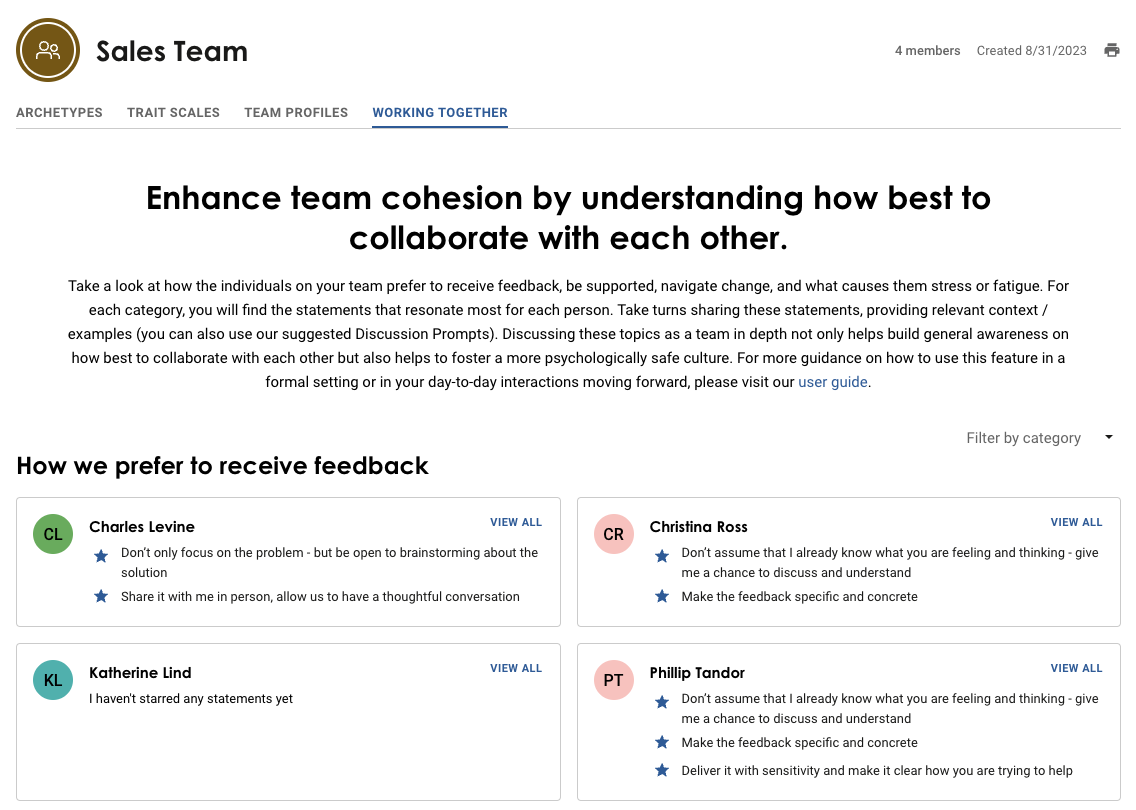
Task: Open the Team Profiles tab
Action: click(296, 113)
